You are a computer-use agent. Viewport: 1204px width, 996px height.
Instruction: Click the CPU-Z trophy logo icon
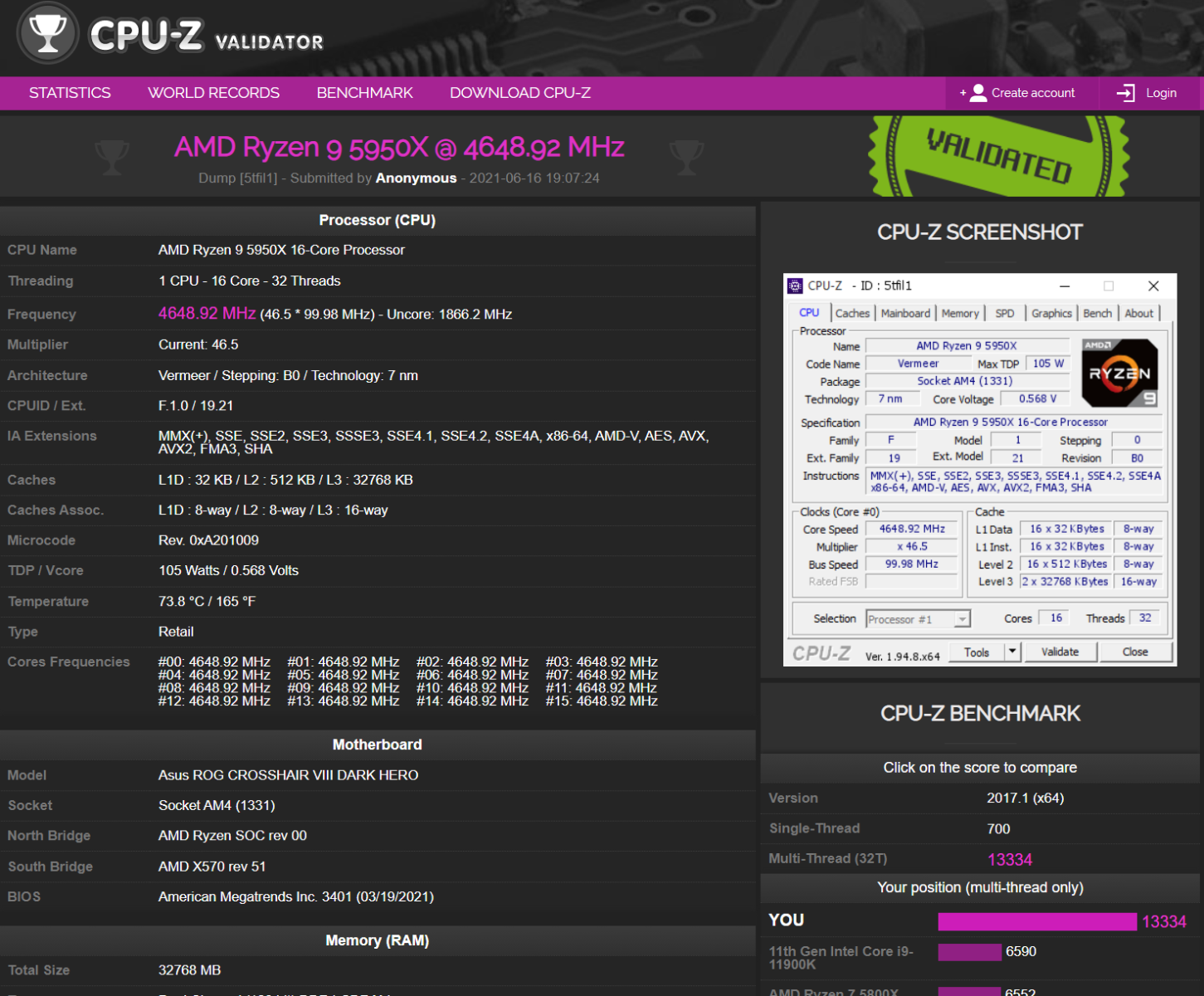pyautogui.click(x=48, y=34)
